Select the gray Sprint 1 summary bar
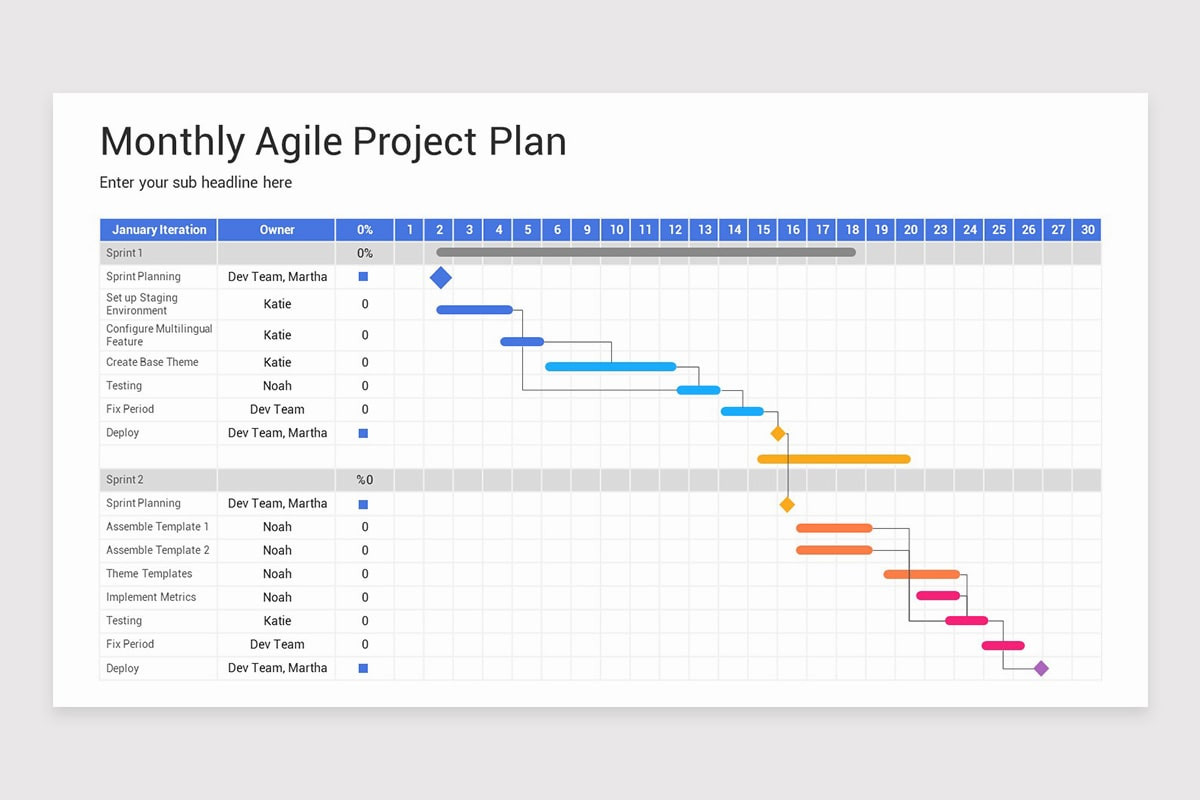Image resolution: width=1200 pixels, height=800 pixels. tap(646, 252)
